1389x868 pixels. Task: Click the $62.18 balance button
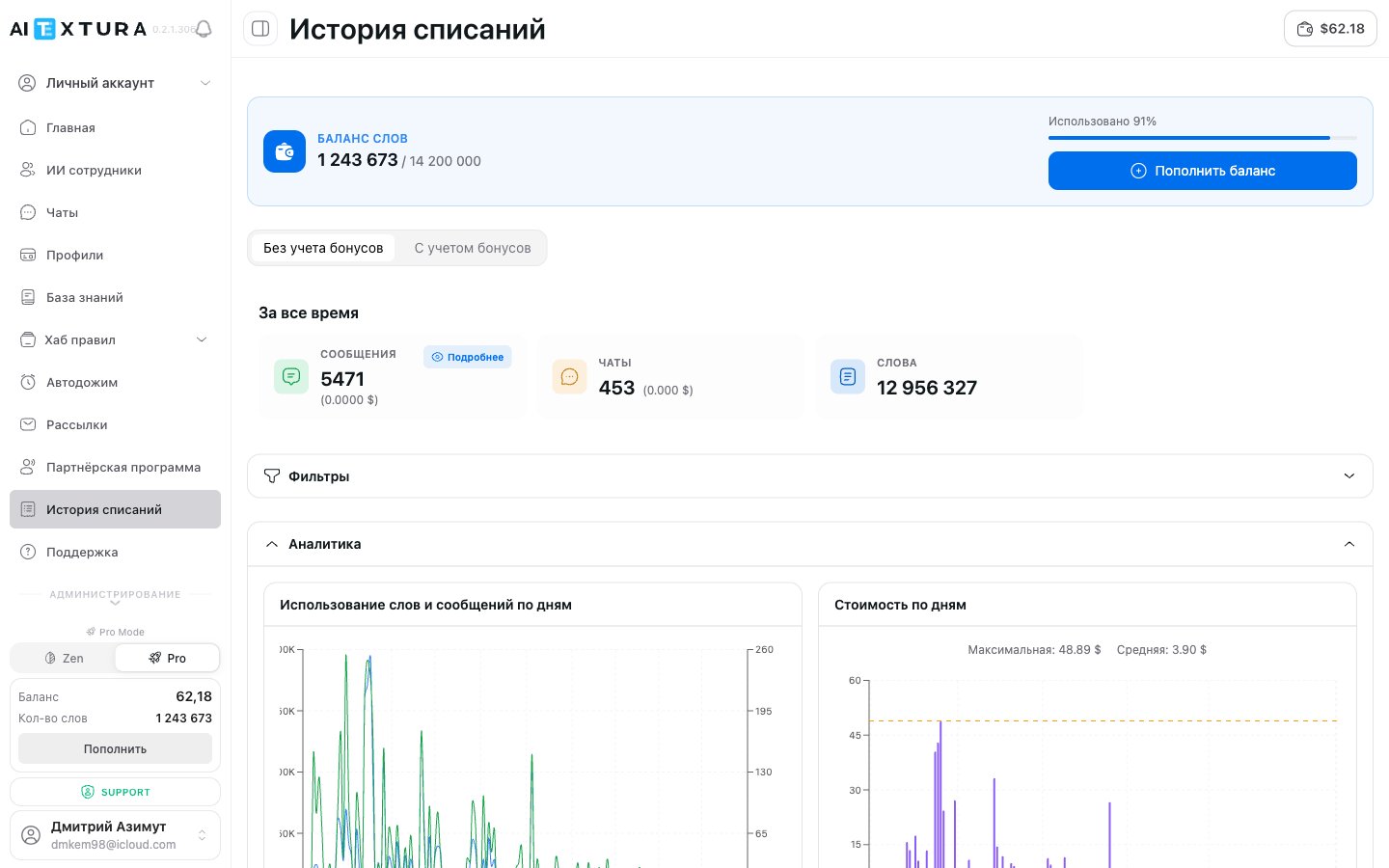(1330, 29)
